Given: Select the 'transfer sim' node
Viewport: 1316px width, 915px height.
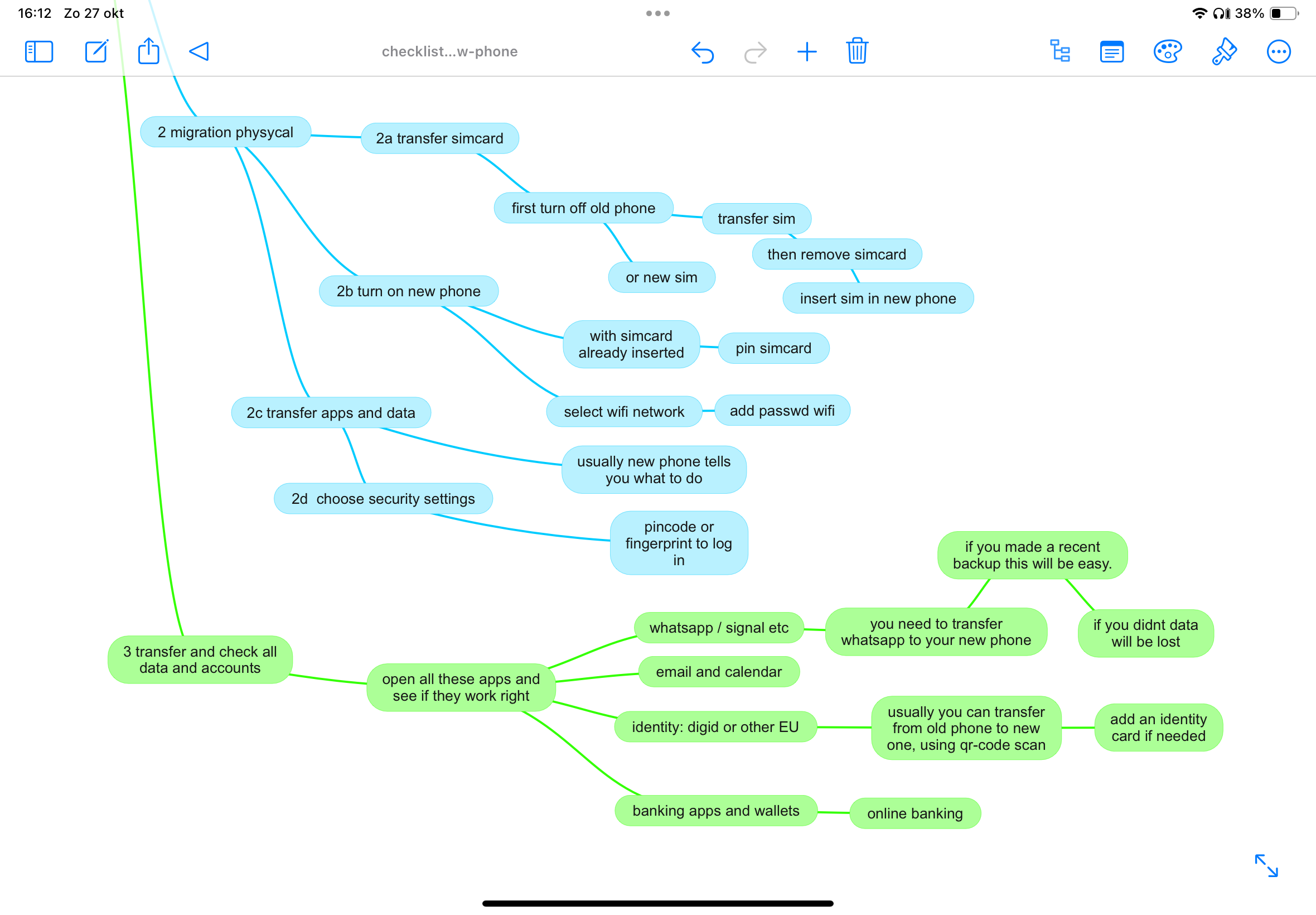Looking at the screenshot, I should pyautogui.click(x=756, y=219).
